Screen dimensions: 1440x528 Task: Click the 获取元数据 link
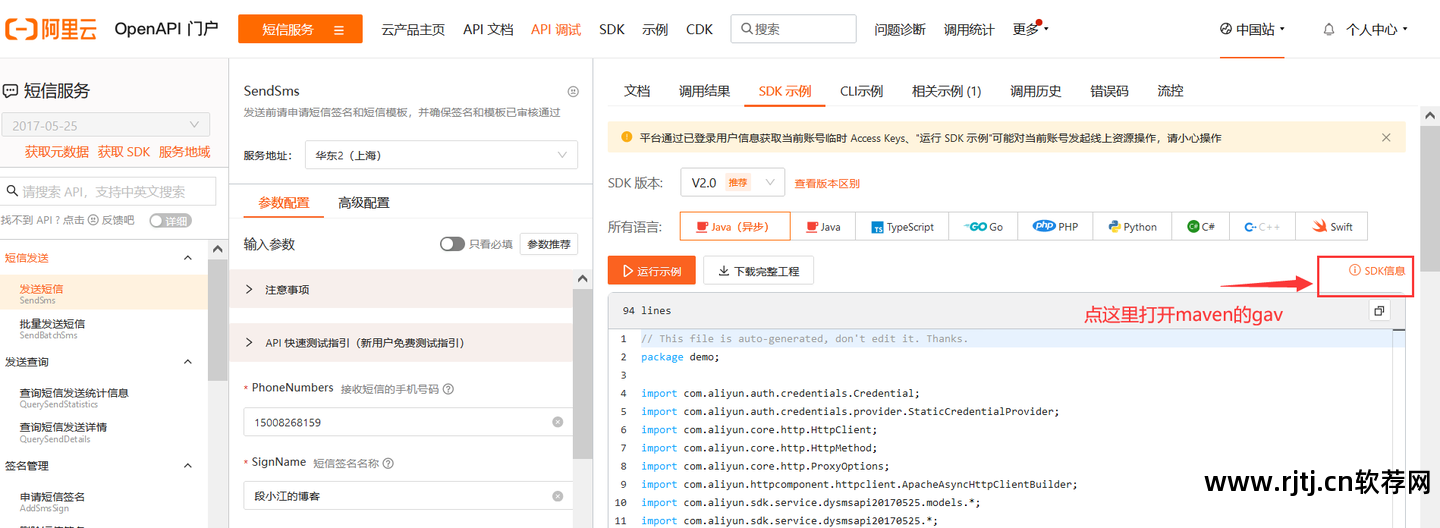57,152
